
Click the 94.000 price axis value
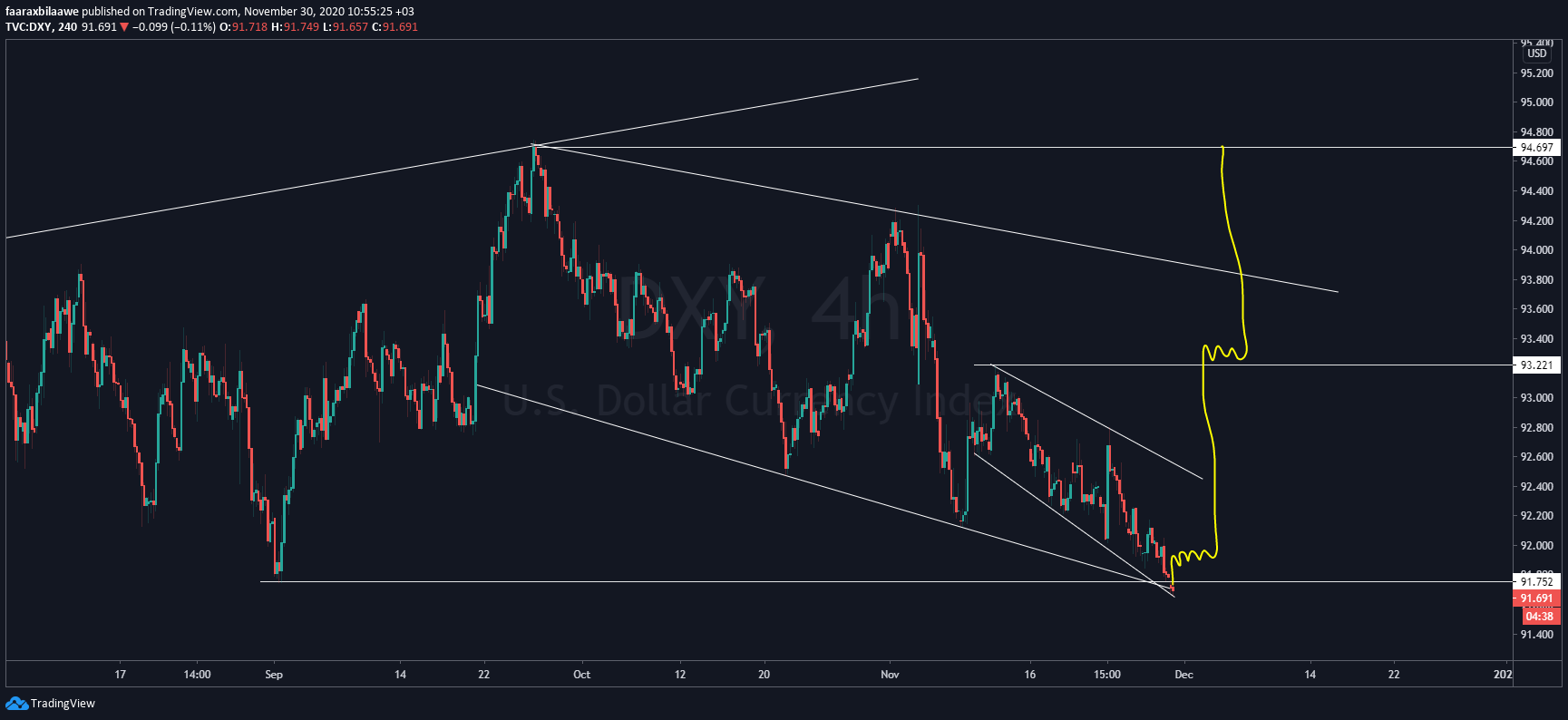coord(1536,250)
